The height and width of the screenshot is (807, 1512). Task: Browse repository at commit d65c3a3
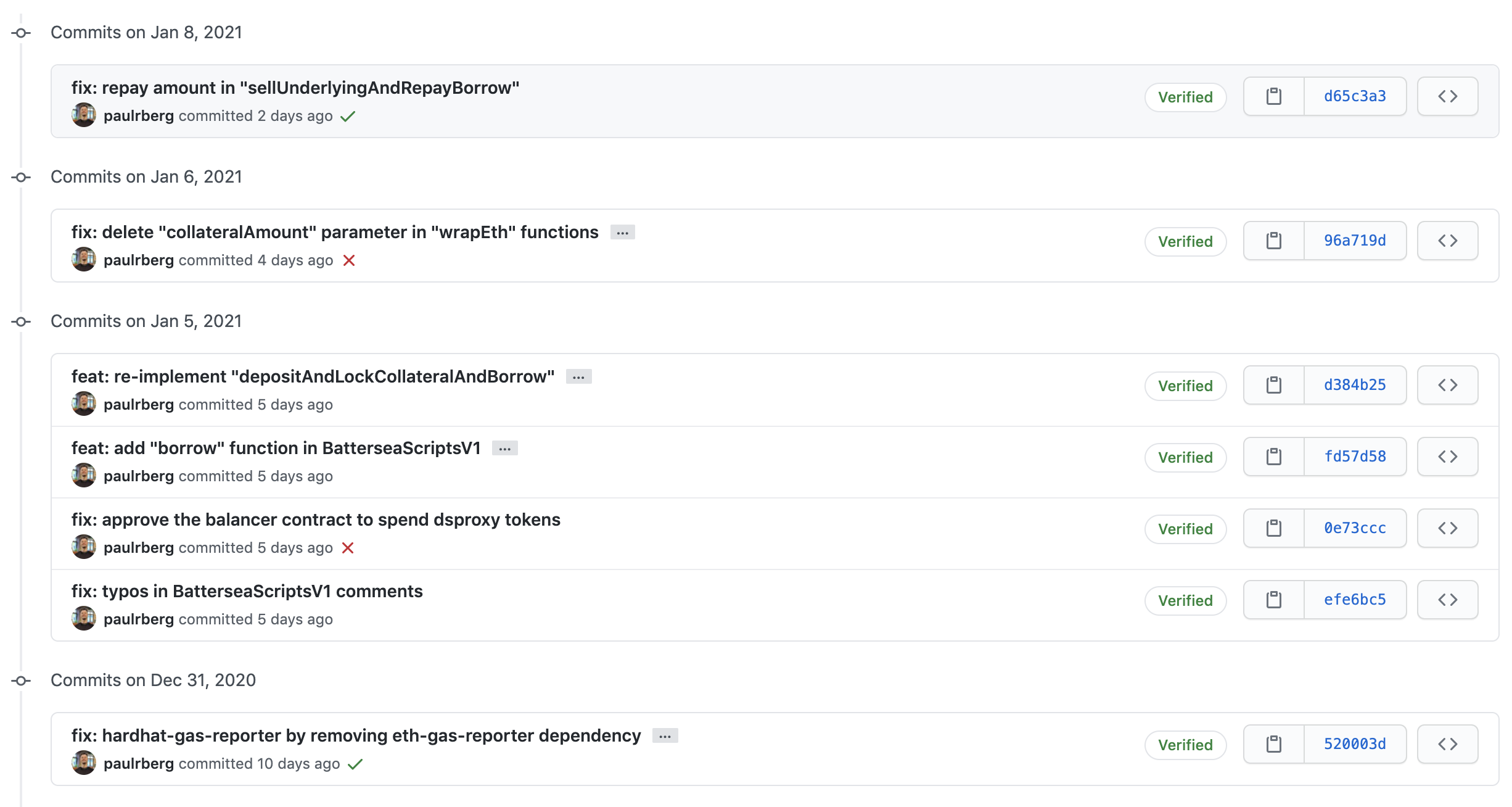1447,96
